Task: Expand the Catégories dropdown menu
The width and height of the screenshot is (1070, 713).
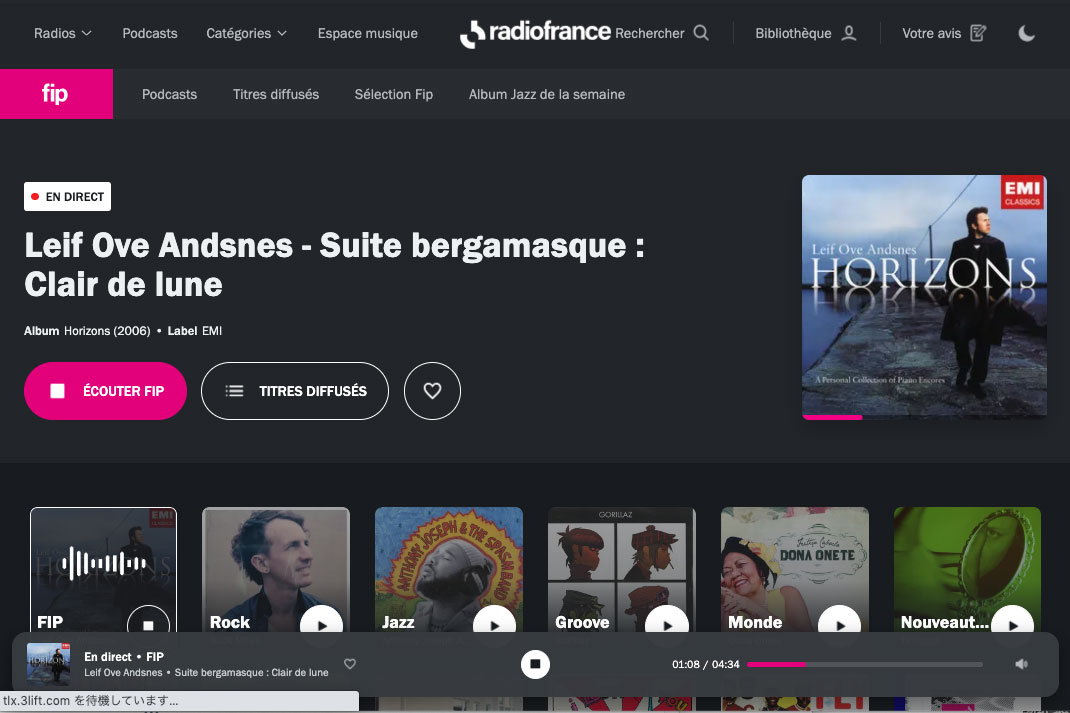Action: (x=246, y=33)
